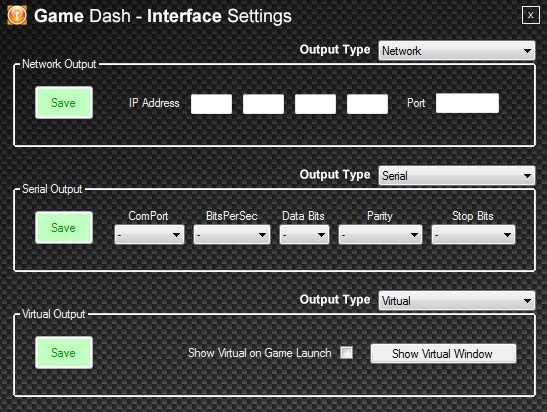Save the Network Output settings
Screen dimensions: 547x412
click(x=64, y=103)
